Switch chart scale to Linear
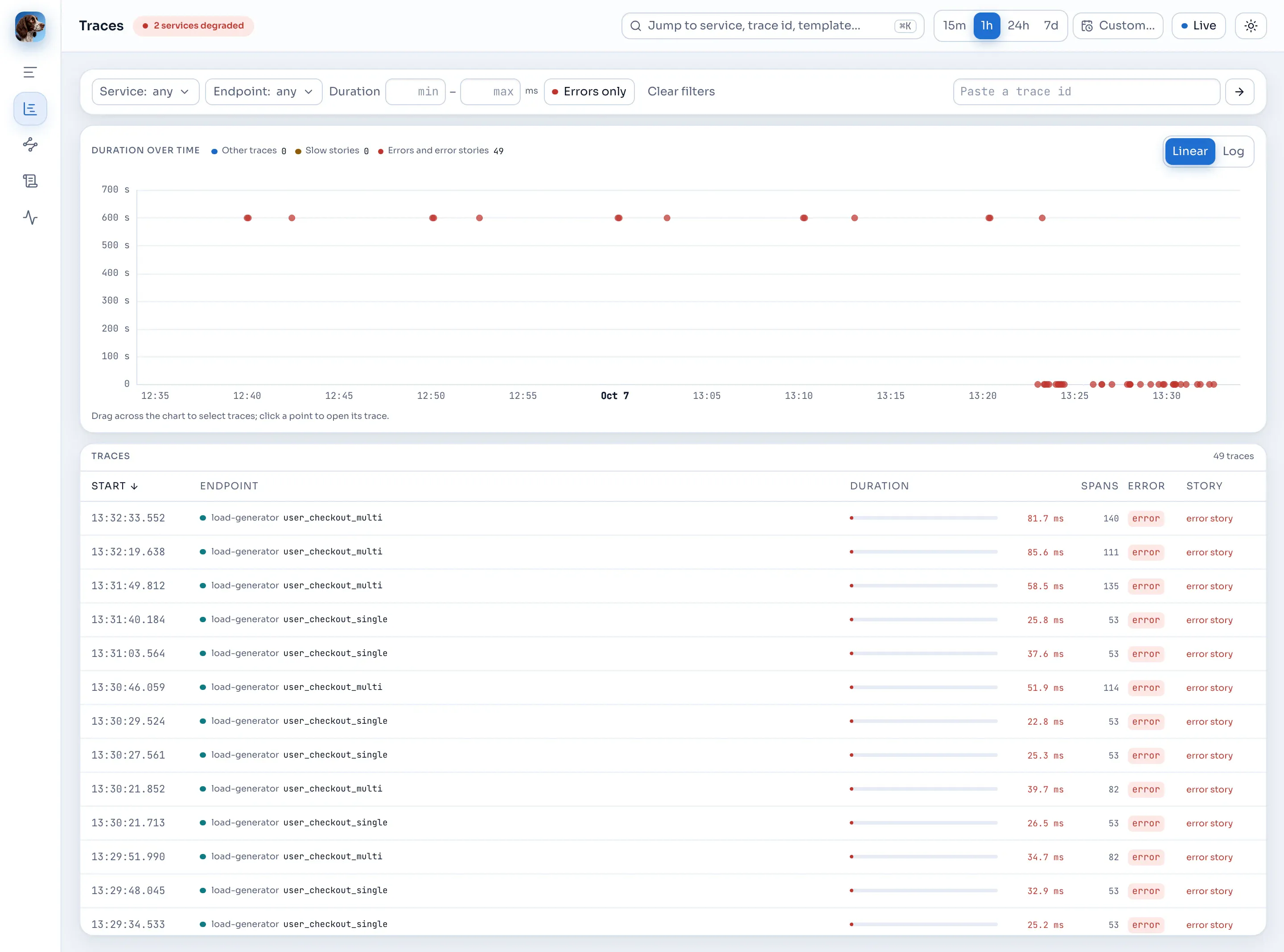The width and height of the screenshot is (1284, 952). pyautogui.click(x=1189, y=152)
